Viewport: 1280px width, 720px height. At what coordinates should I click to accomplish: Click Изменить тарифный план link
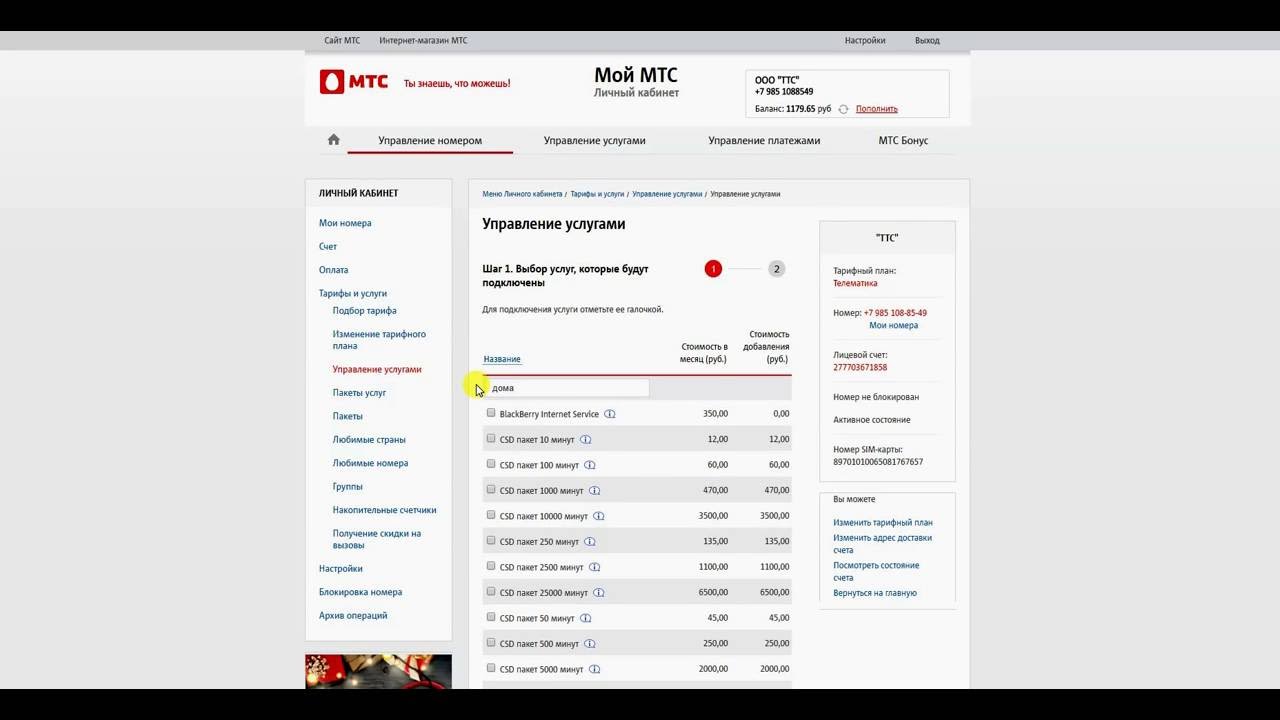(883, 523)
